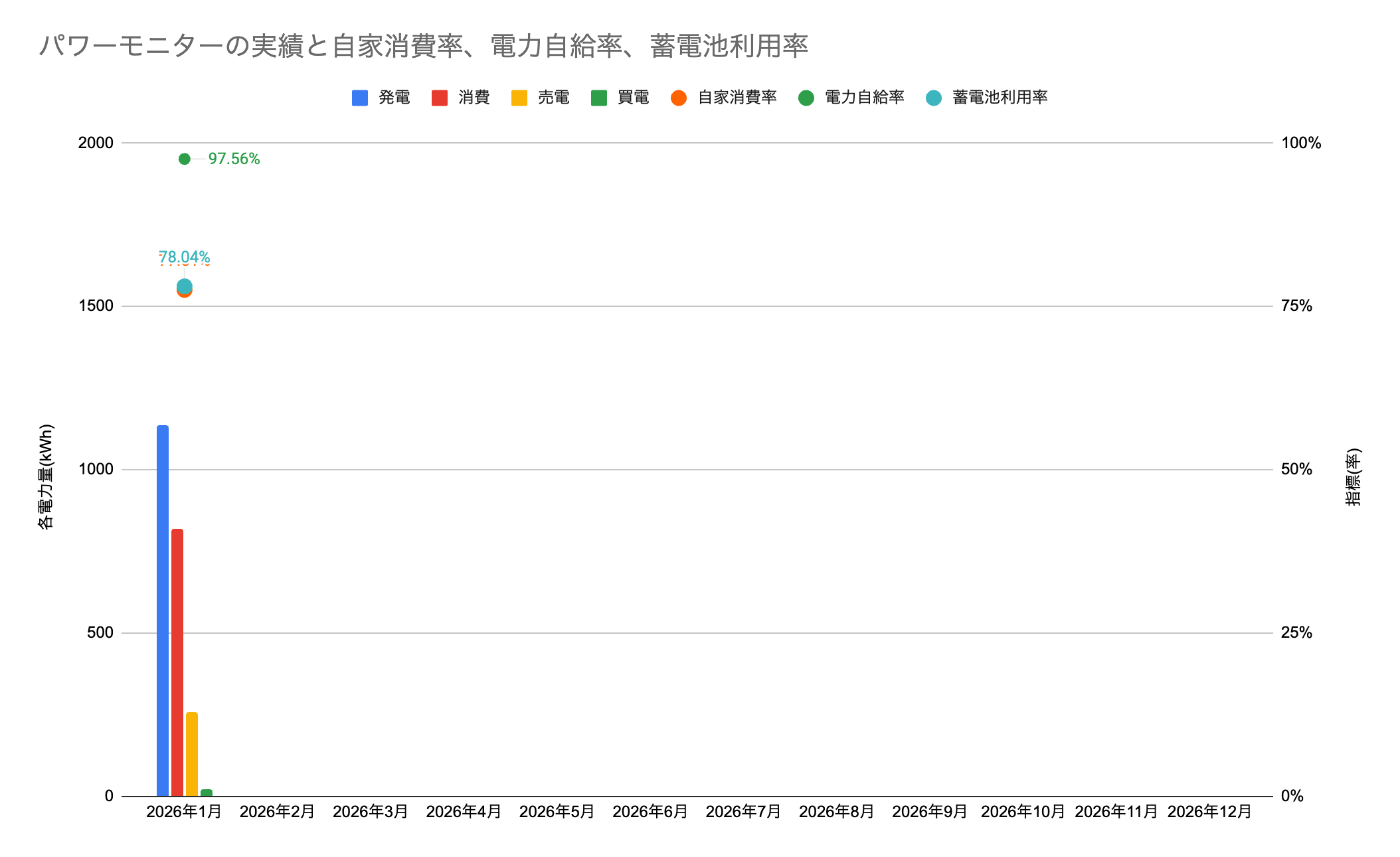Click the 78.04% data label
1400x857 pixels.
(x=184, y=256)
